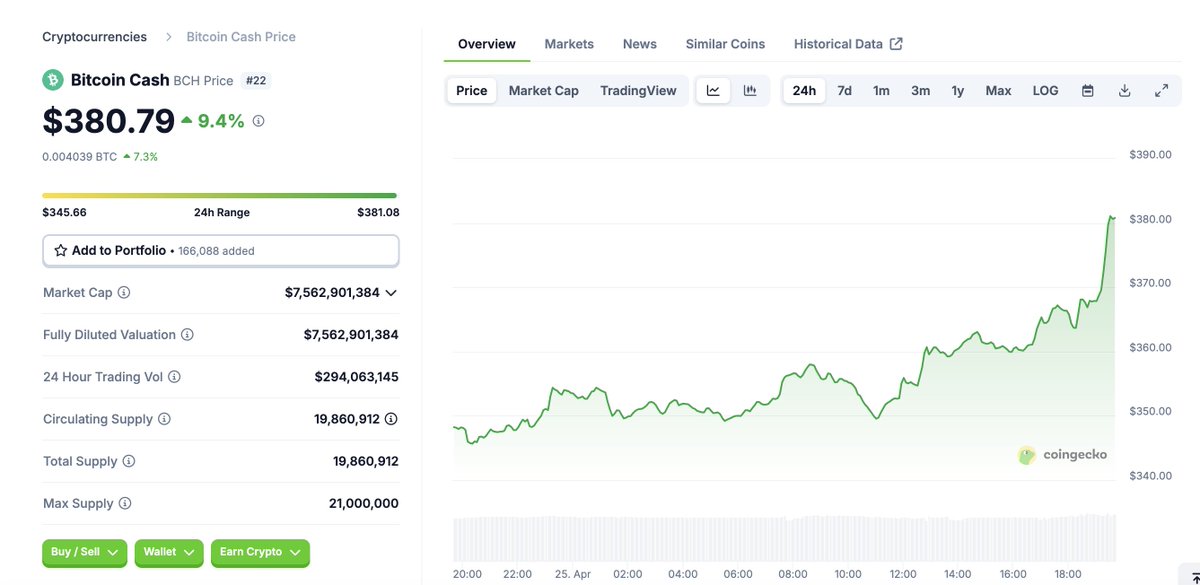Open the Wallet dropdown
Image resolution: width=1200 pixels, height=585 pixels.
tap(169, 552)
